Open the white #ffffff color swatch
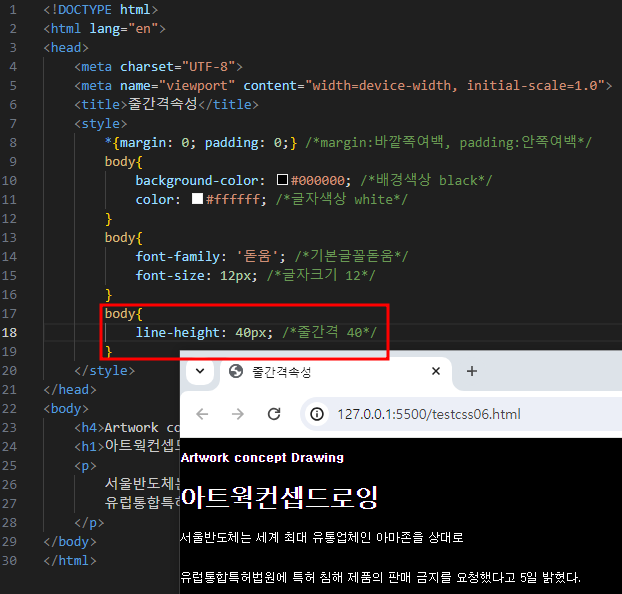Screen dimensions: 622x594 click(x=197, y=199)
